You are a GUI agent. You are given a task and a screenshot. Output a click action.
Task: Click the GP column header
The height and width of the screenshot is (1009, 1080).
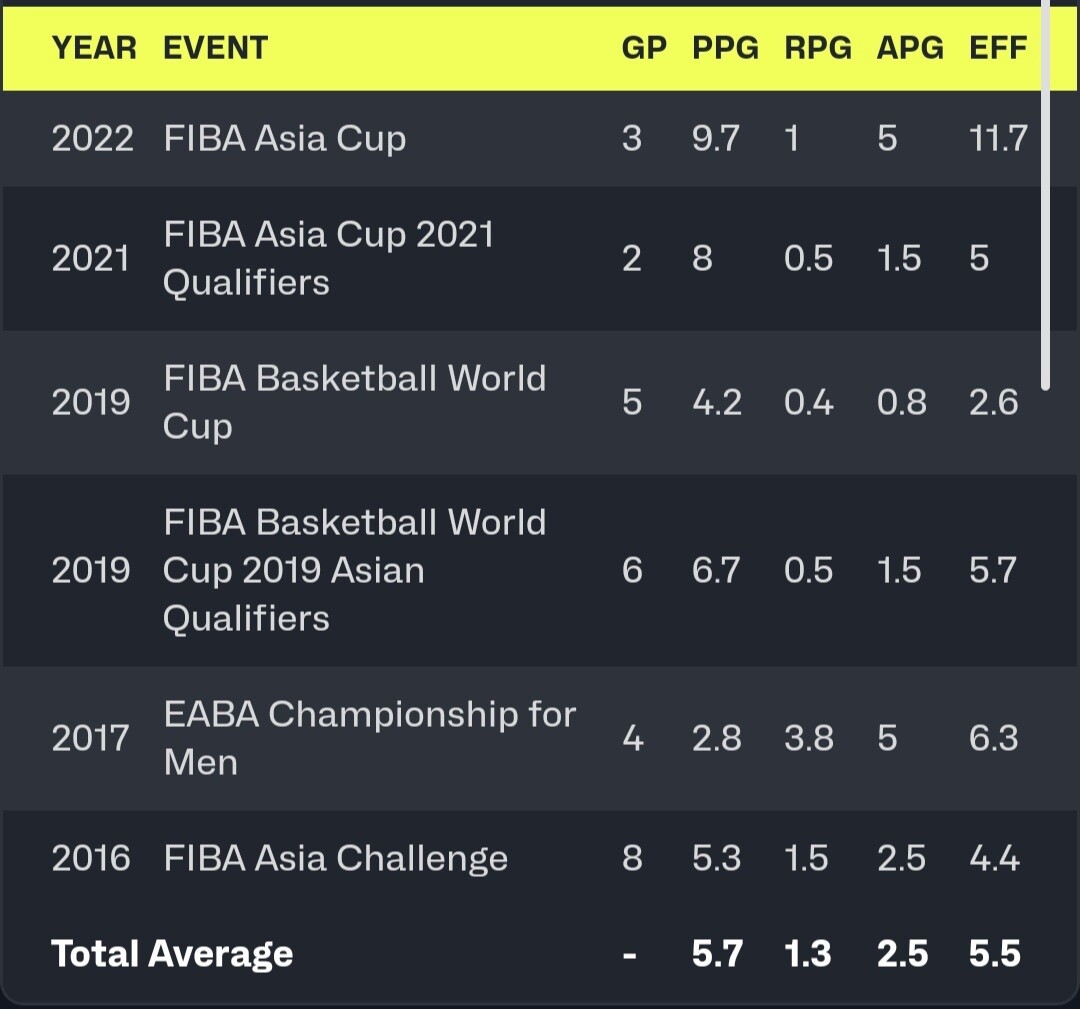(x=643, y=48)
